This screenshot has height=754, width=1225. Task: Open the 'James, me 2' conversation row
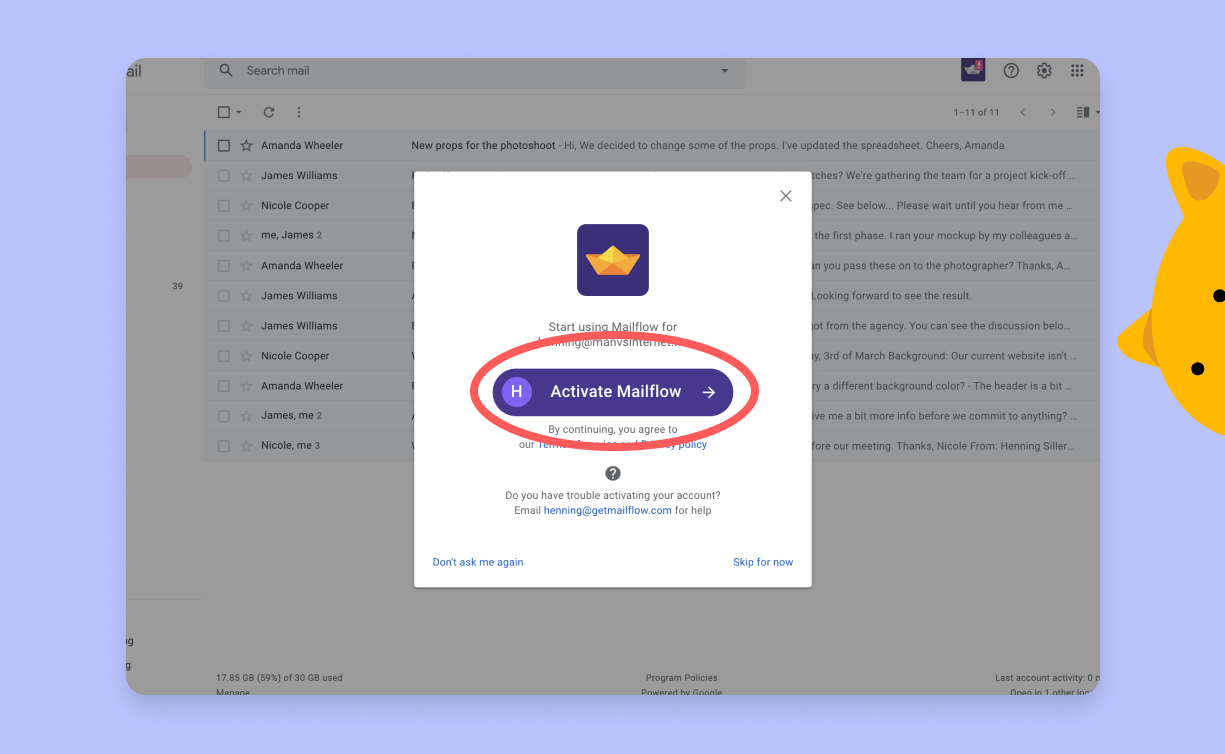[652, 416]
